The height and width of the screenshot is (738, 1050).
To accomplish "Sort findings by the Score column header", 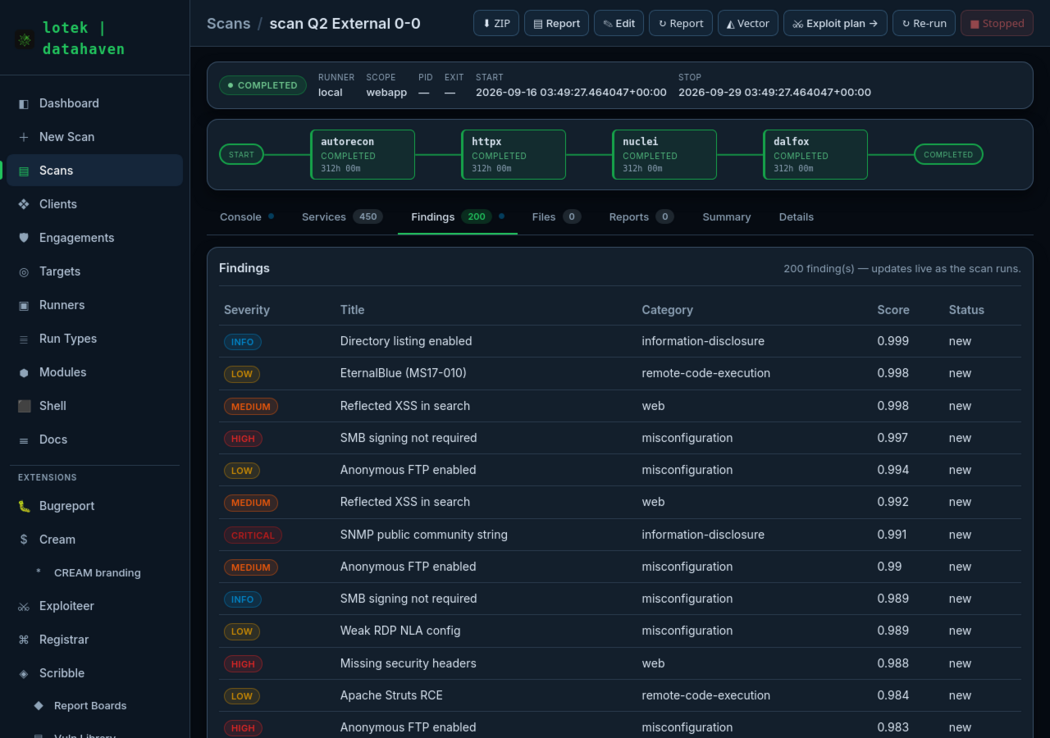I will pyautogui.click(x=893, y=310).
